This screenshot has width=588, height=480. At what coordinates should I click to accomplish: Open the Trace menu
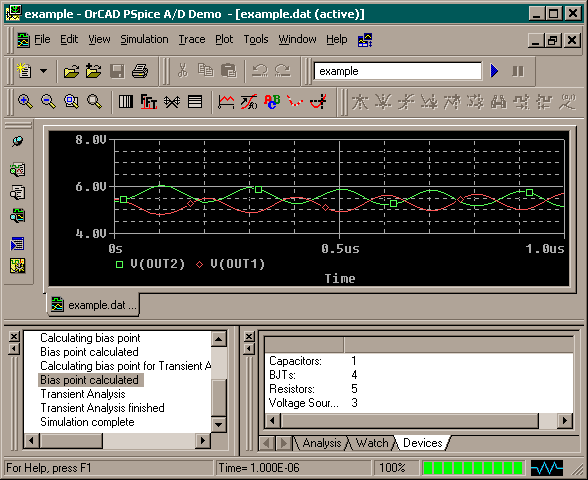point(192,39)
